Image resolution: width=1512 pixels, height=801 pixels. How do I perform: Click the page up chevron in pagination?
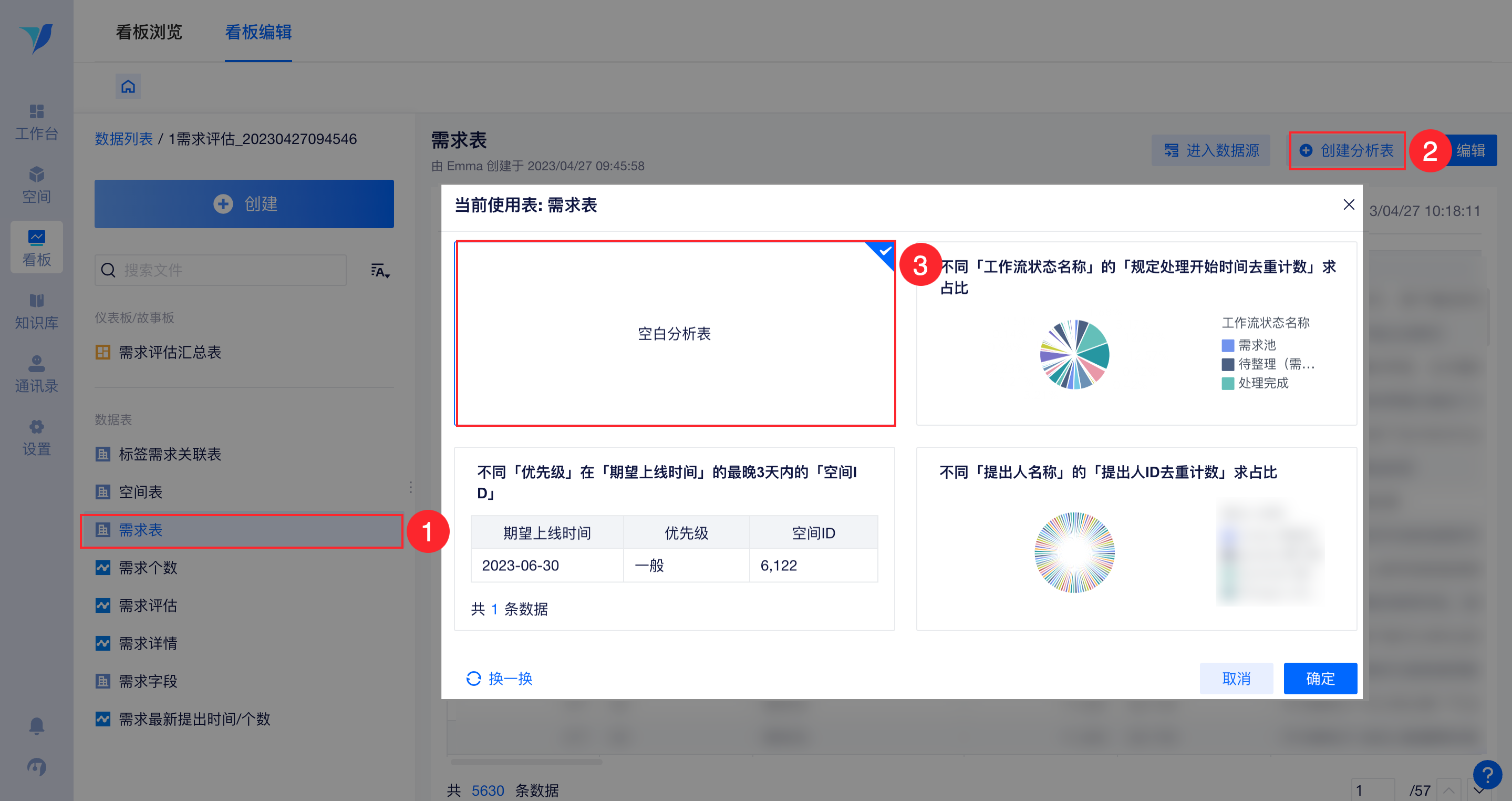(1448, 790)
